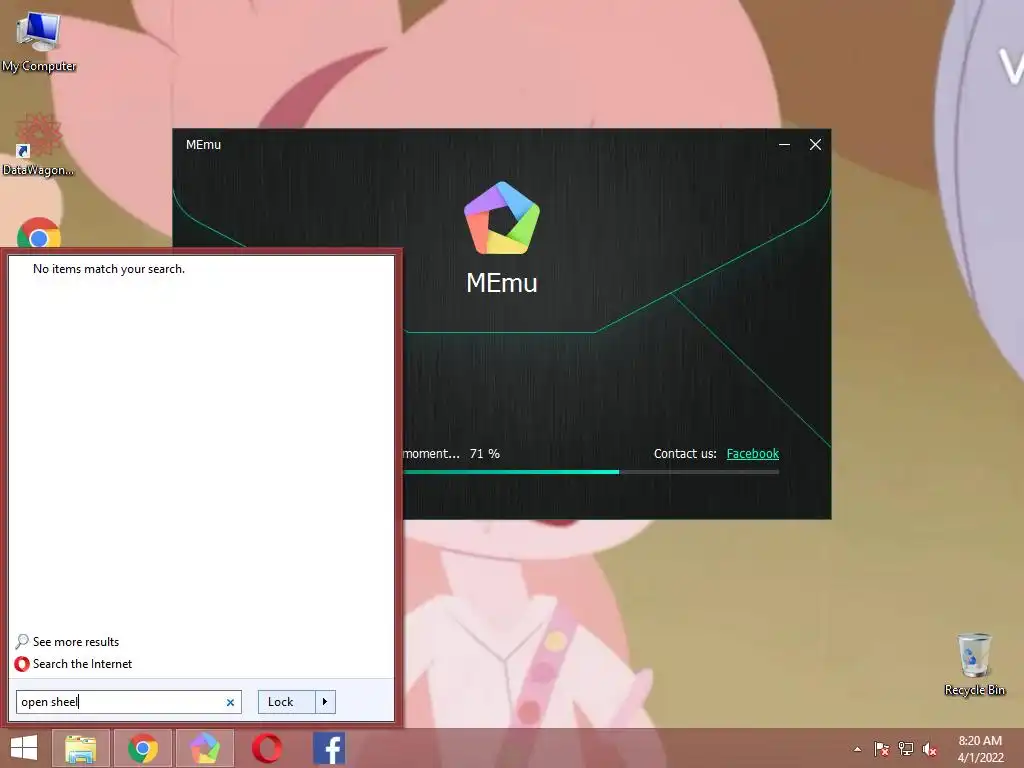
Task: Click the MEmu pentagon logo
Action: tap(502, 218)
